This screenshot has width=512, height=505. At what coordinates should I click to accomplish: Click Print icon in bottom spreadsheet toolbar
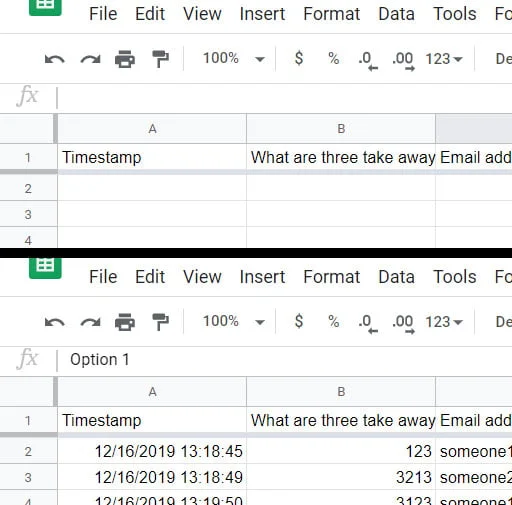(x=125, y=322)
